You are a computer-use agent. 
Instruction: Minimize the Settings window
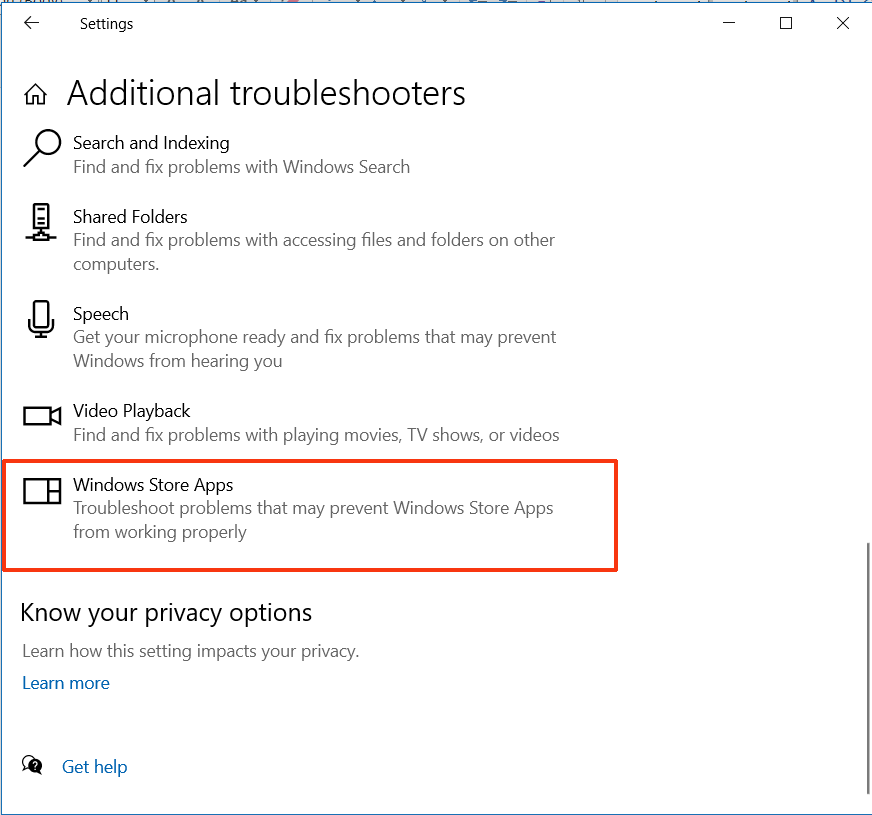[x=729, y=23]
